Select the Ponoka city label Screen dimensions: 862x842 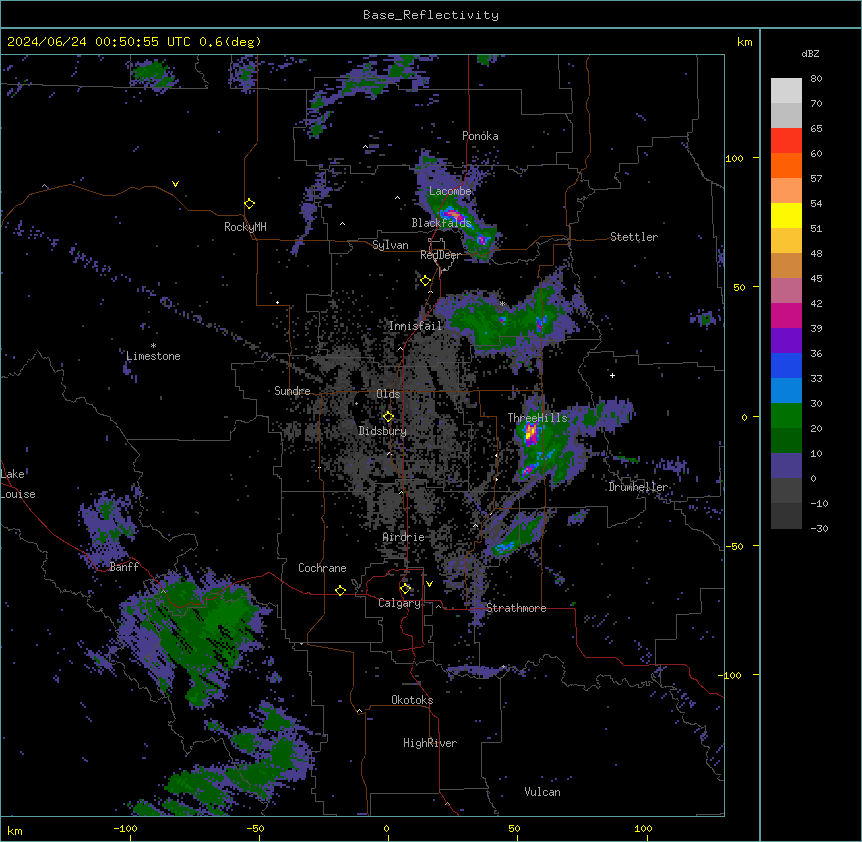coord(480,136)
